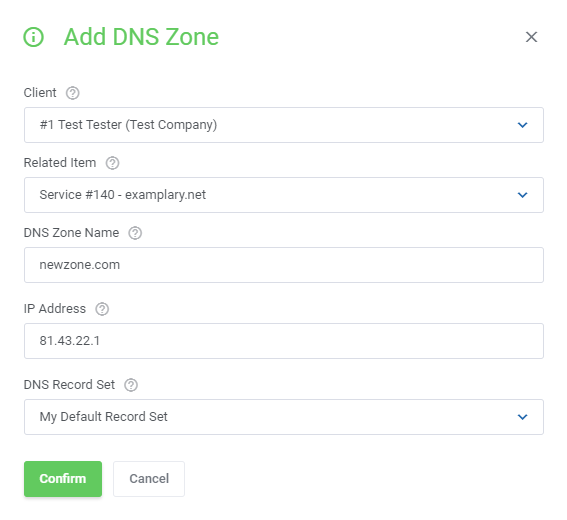Confirm adding the DNS zone
This screenshot has height=520, width=567.
click(63, 479)
